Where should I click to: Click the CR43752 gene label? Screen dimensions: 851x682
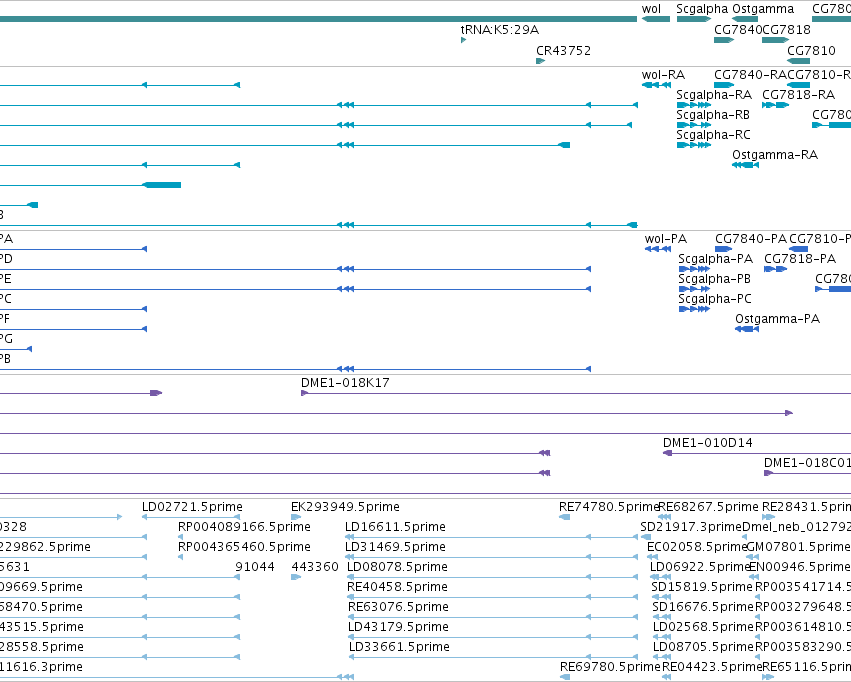point(563,50)
